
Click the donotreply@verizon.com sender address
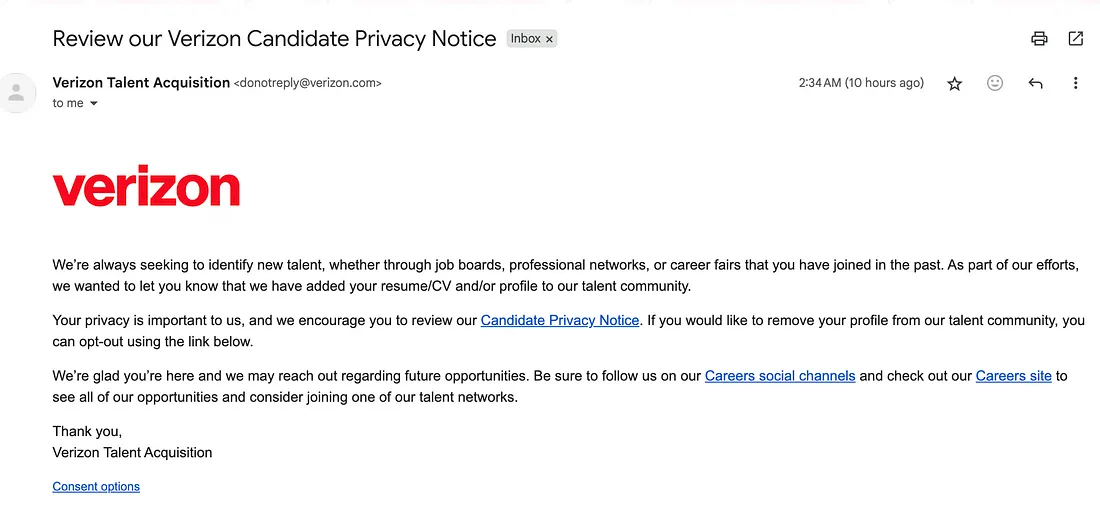(307, 83)
